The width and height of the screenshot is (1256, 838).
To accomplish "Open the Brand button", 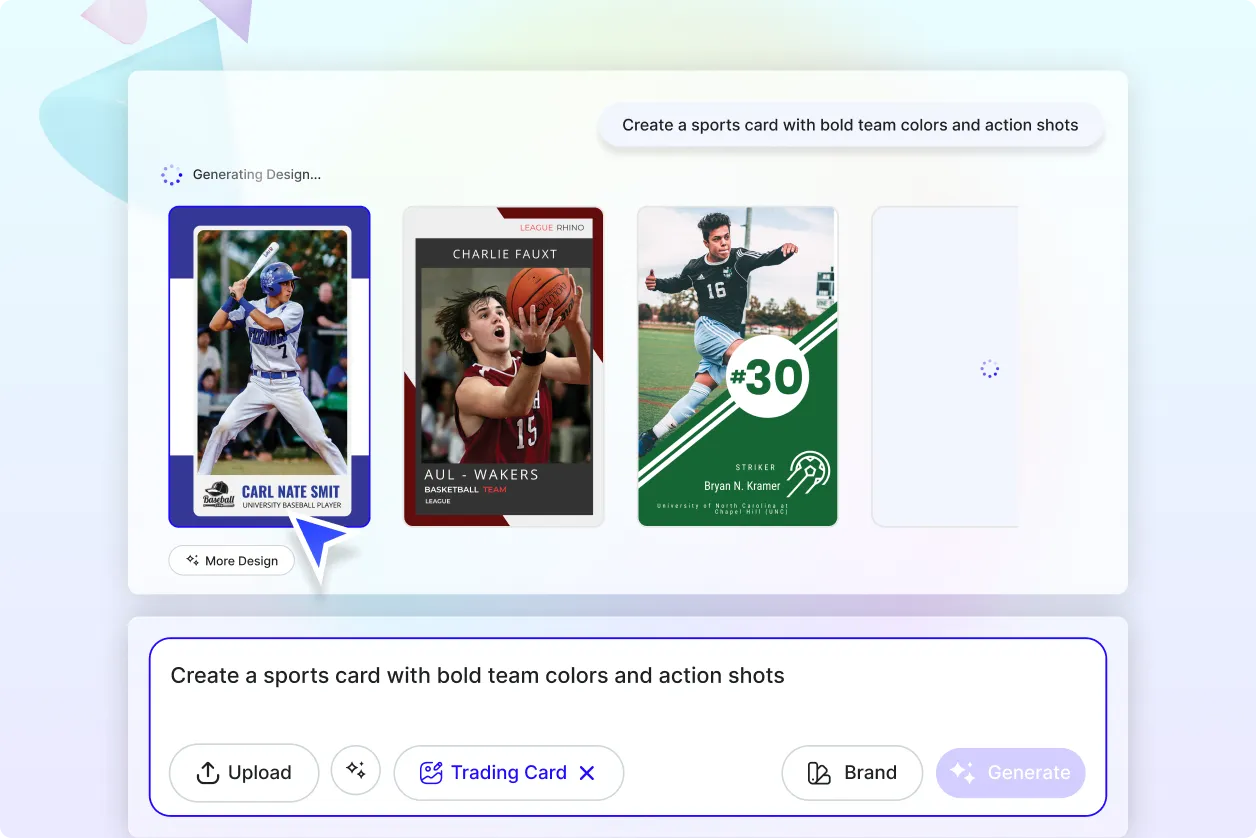I will pos(852,773).
